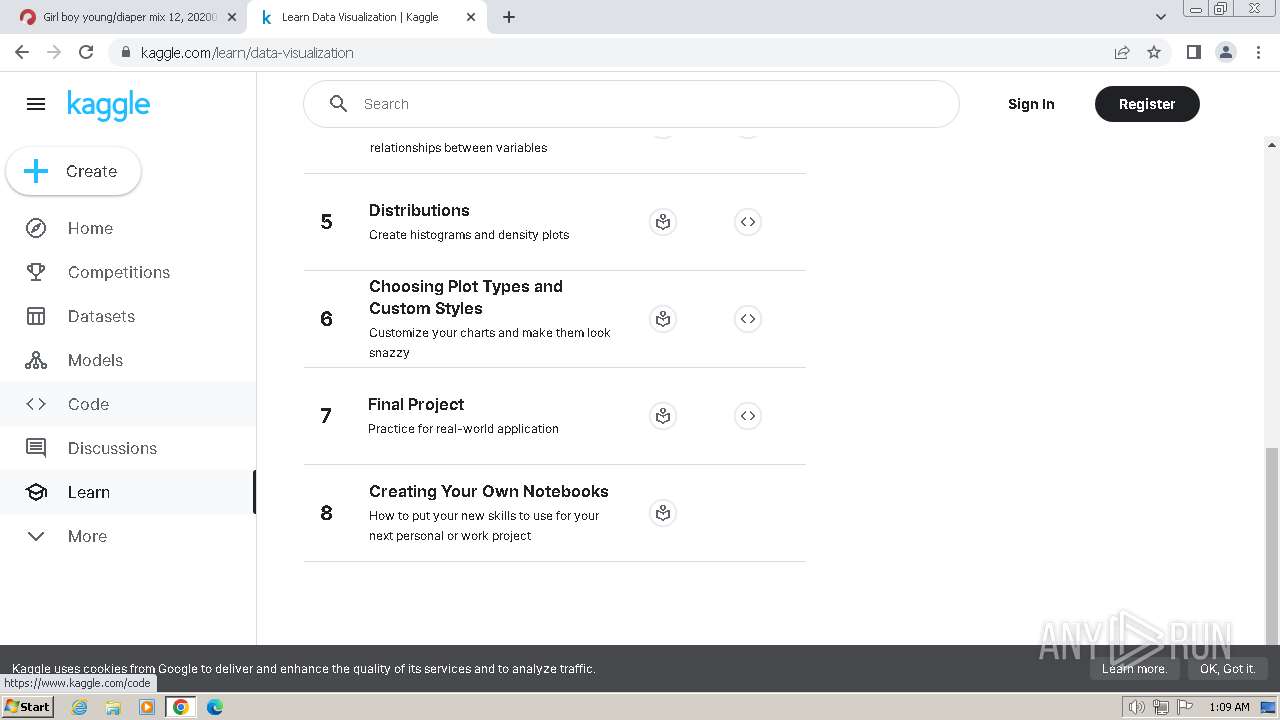Open Creating Your Own Notebooks tutorial icon
1280x720 pixels.
663,513
